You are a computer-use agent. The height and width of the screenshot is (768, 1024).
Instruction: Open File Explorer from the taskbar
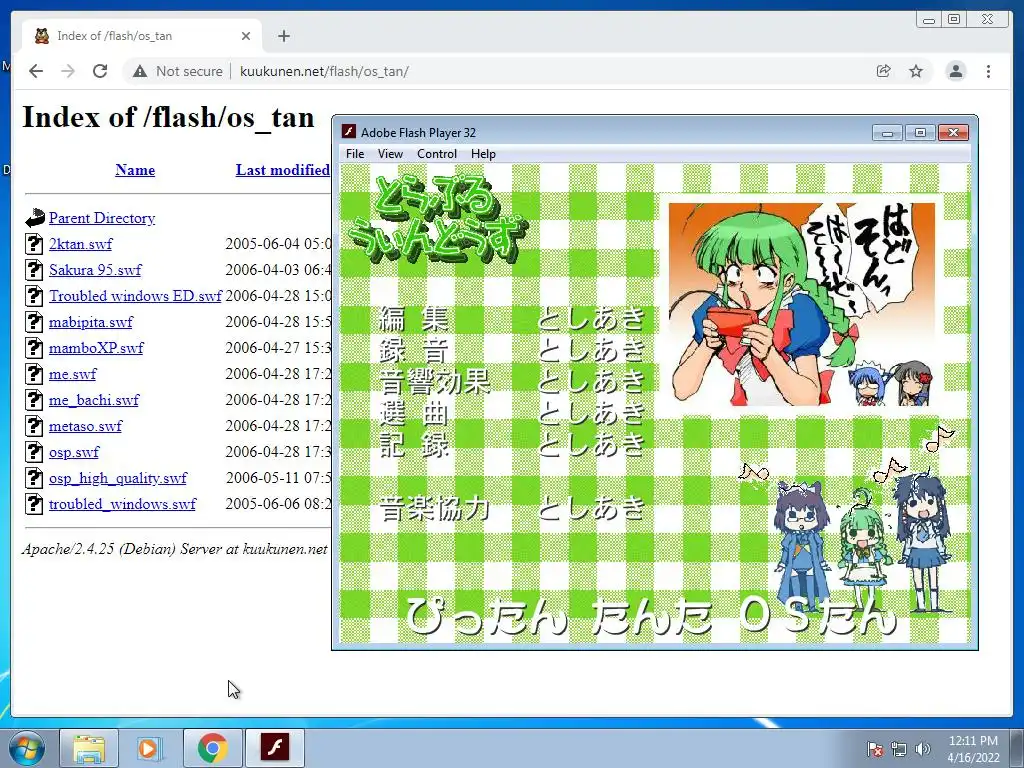[89, 748]
